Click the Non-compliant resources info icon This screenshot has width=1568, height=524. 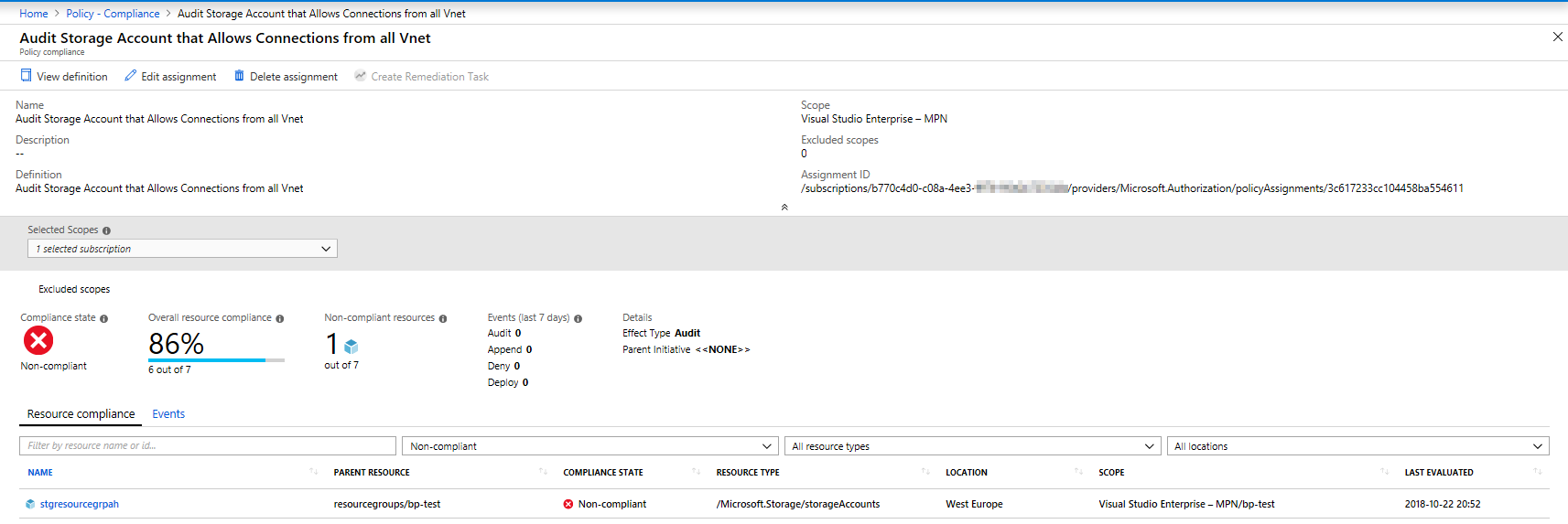[x=443, y=318]
